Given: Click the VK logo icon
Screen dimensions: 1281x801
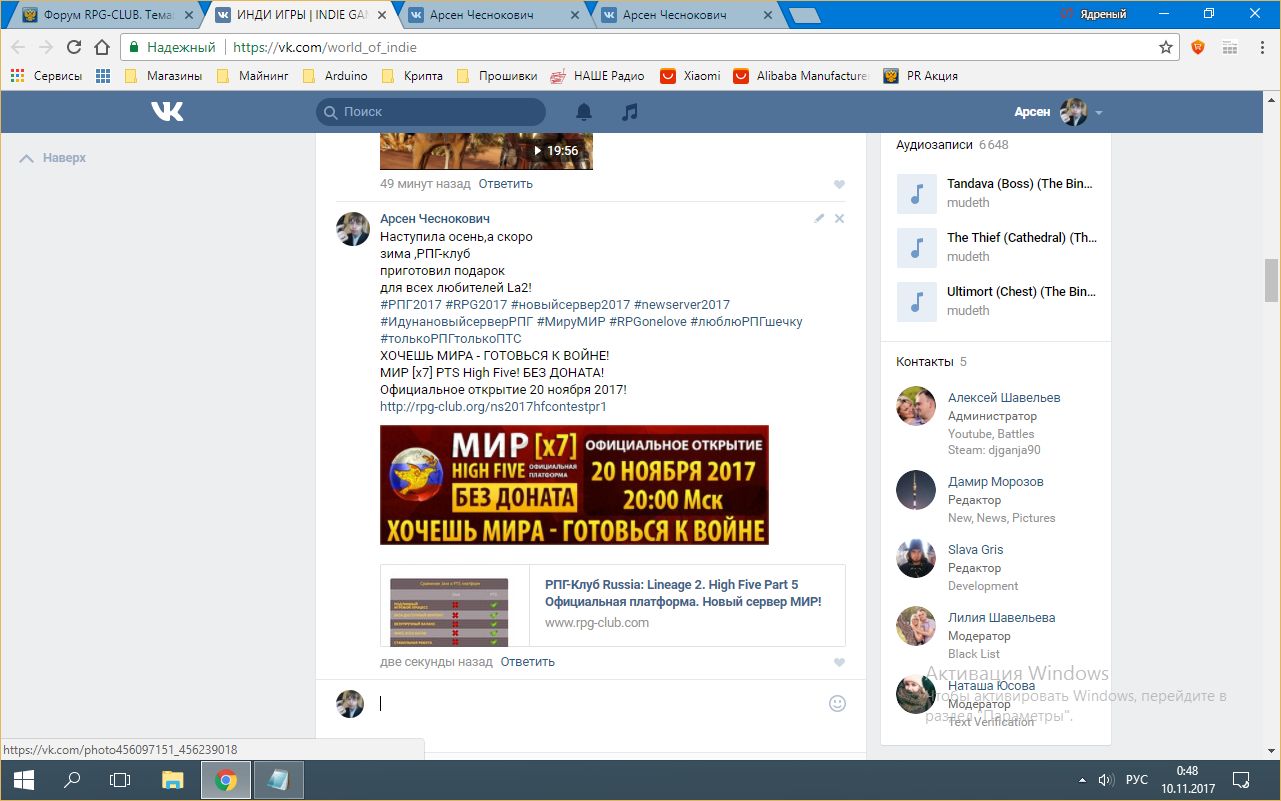Looking at the screenshot, I should [167, 112].
